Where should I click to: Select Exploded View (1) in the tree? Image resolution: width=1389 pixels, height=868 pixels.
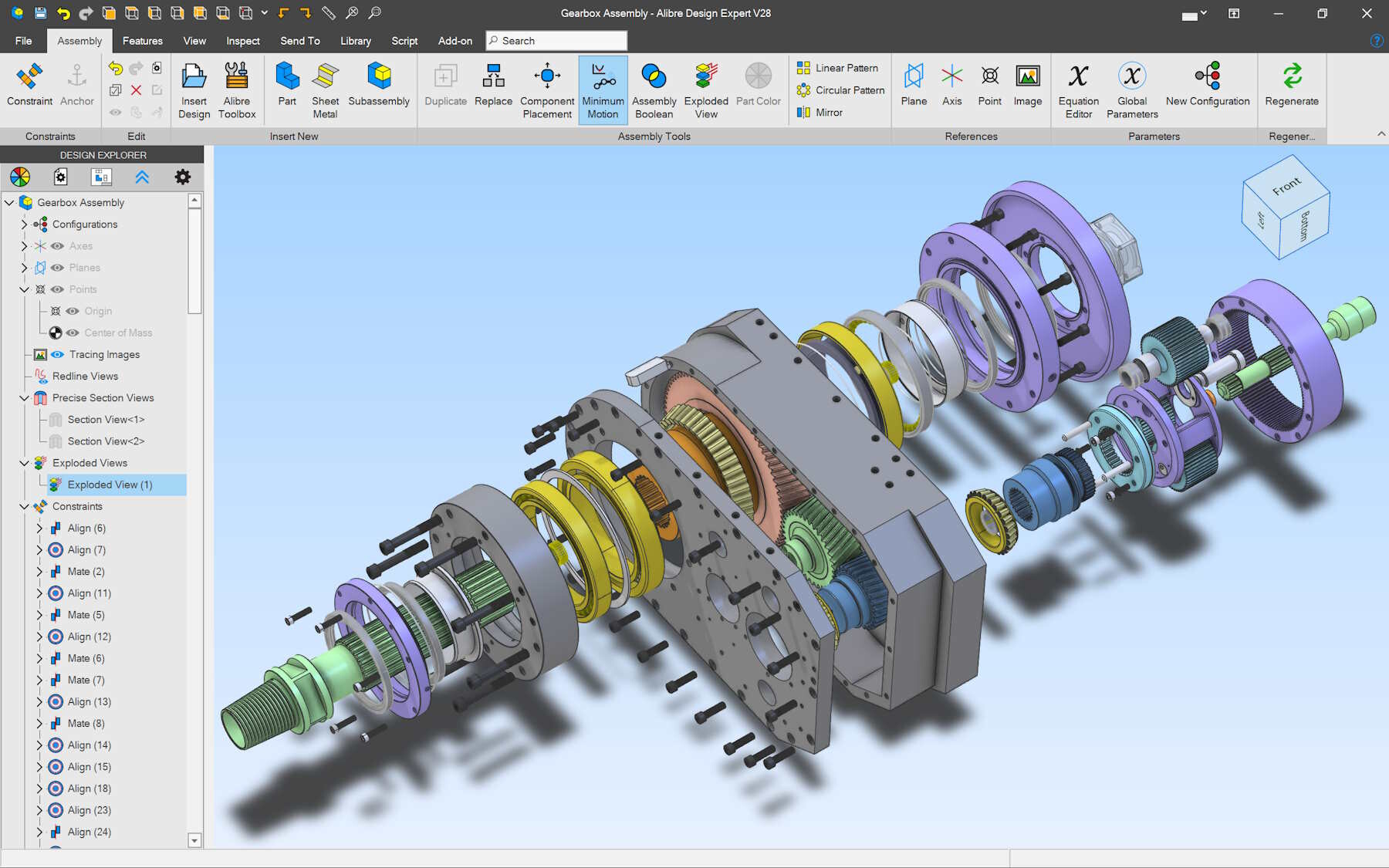click(110, 485)
